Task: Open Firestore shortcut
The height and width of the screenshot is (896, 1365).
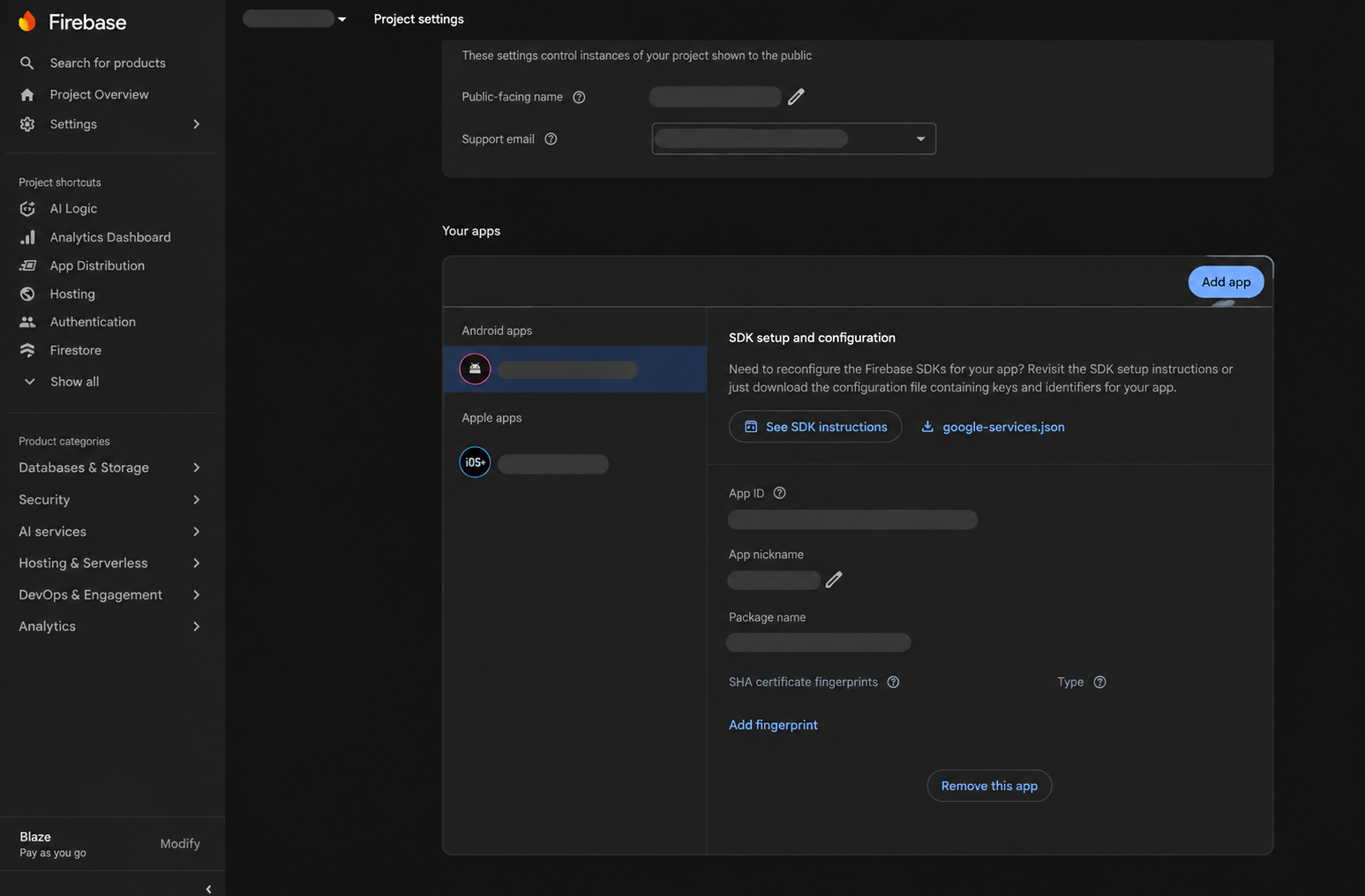Action: click(76, 350)
